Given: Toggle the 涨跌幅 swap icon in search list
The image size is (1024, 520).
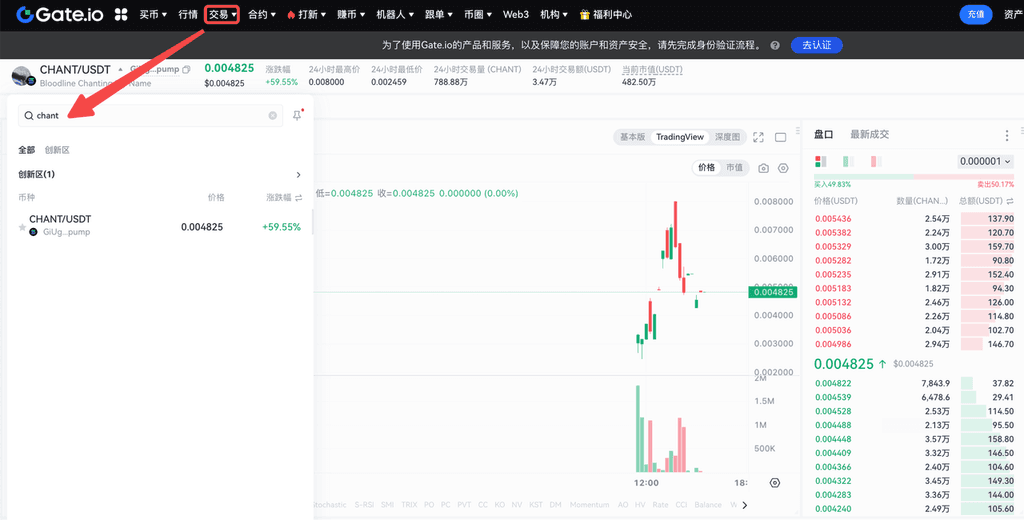Looking at the screenshot, I should coord(298,197).
